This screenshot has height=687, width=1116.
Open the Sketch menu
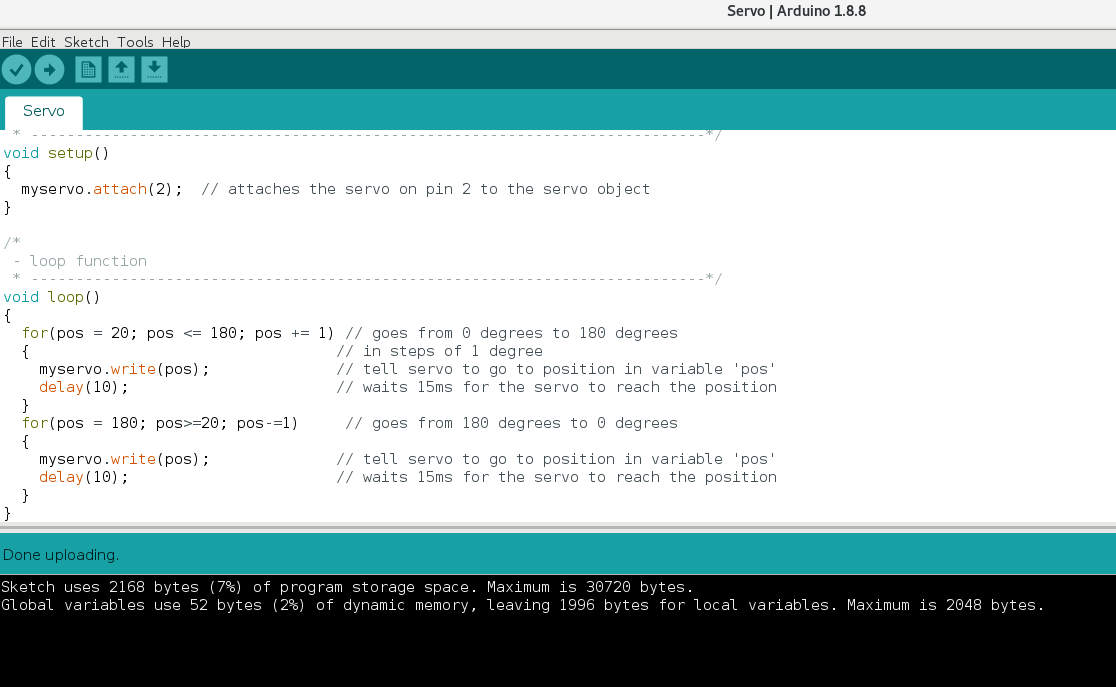coord(86,42)
